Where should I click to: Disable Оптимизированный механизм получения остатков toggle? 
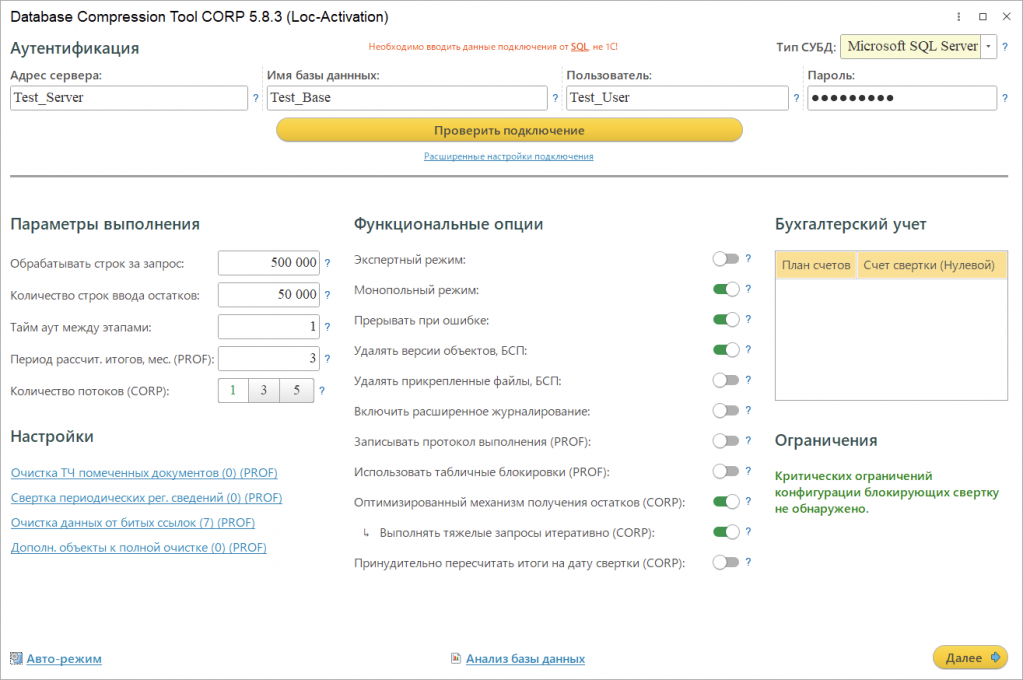pos(725,502)
